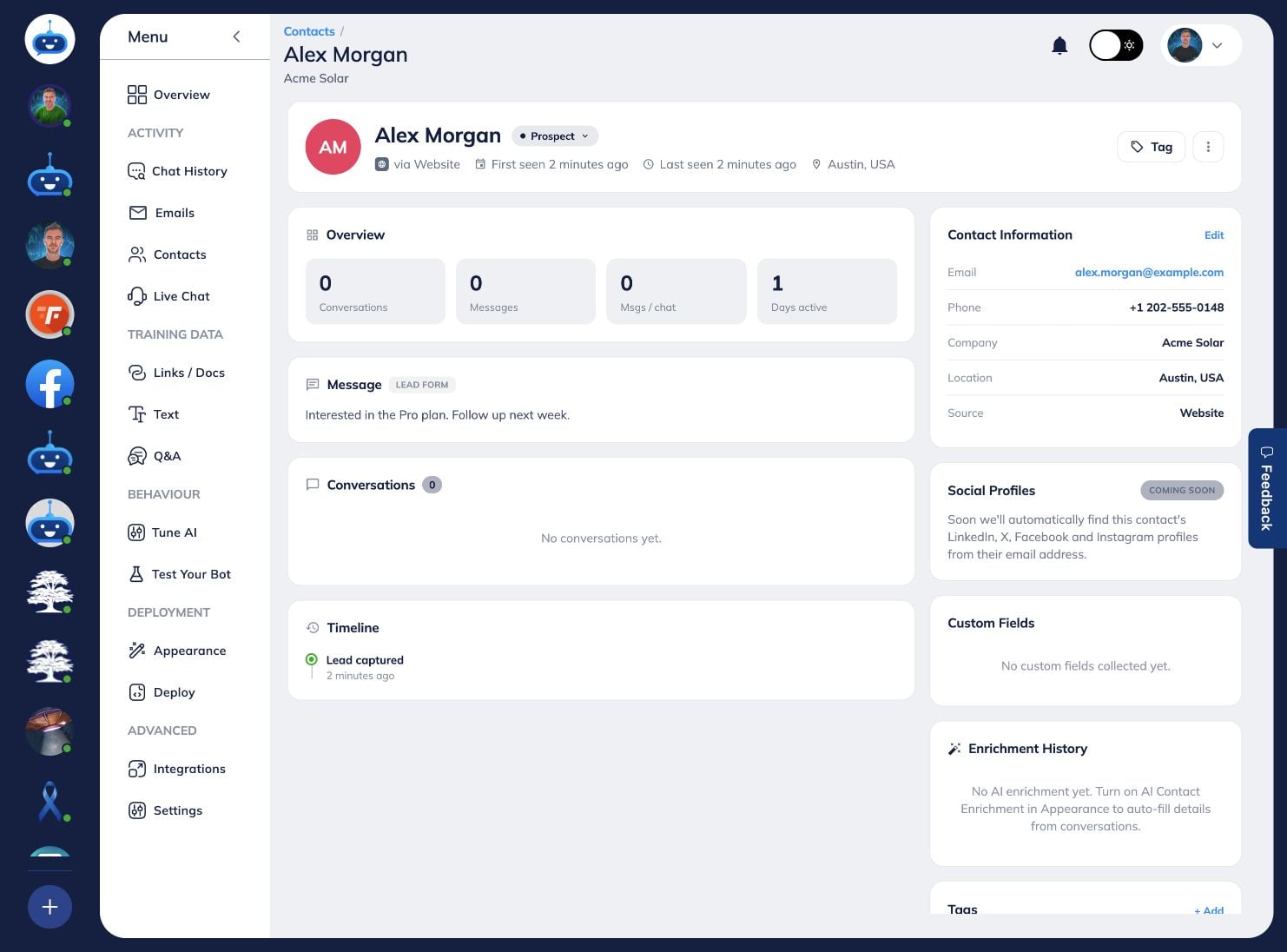Click the add new bot plus button

(x=49, y=907)
